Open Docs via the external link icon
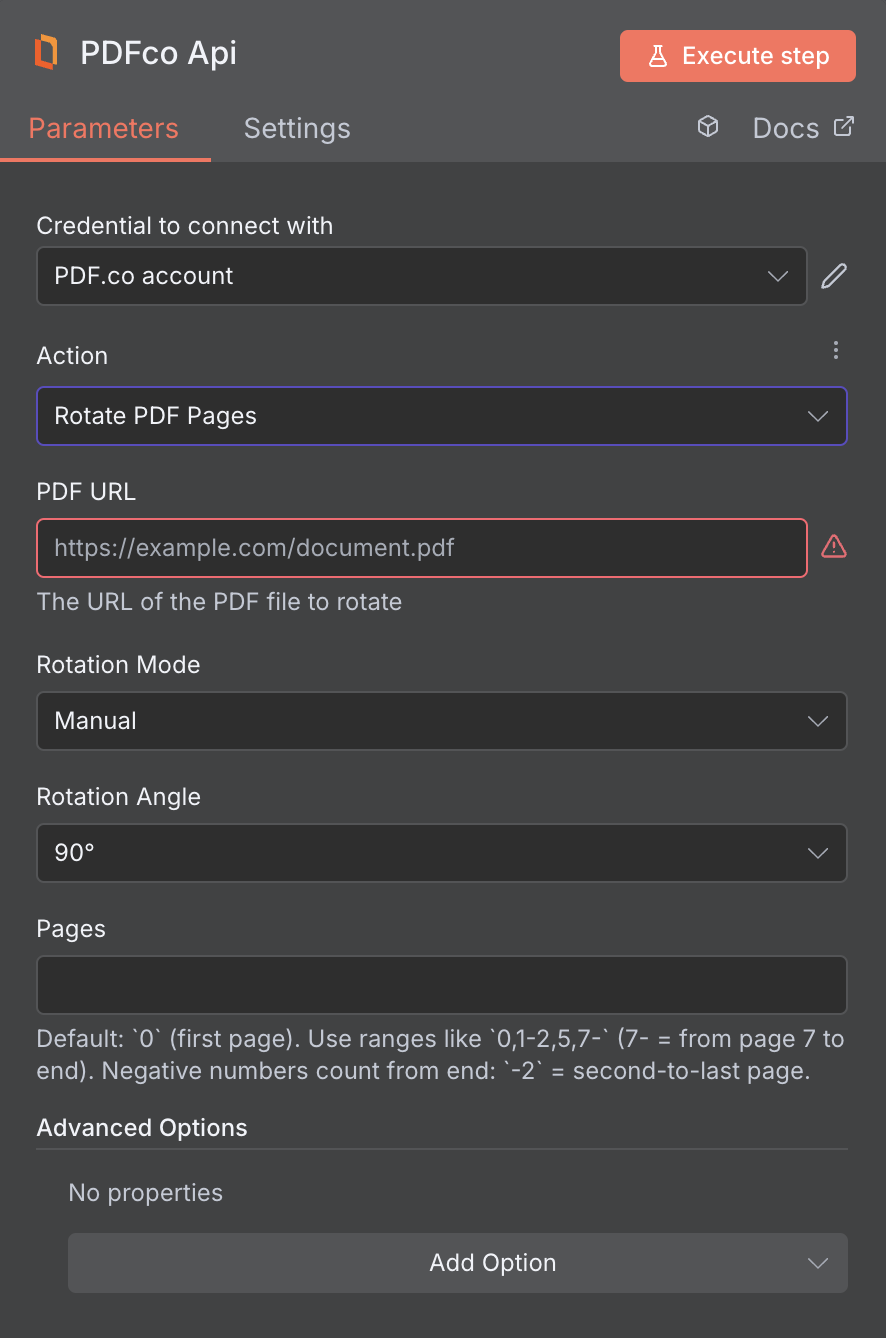Image resolution: width=886 pixels, height=1338 pixels. click(843, 127)
